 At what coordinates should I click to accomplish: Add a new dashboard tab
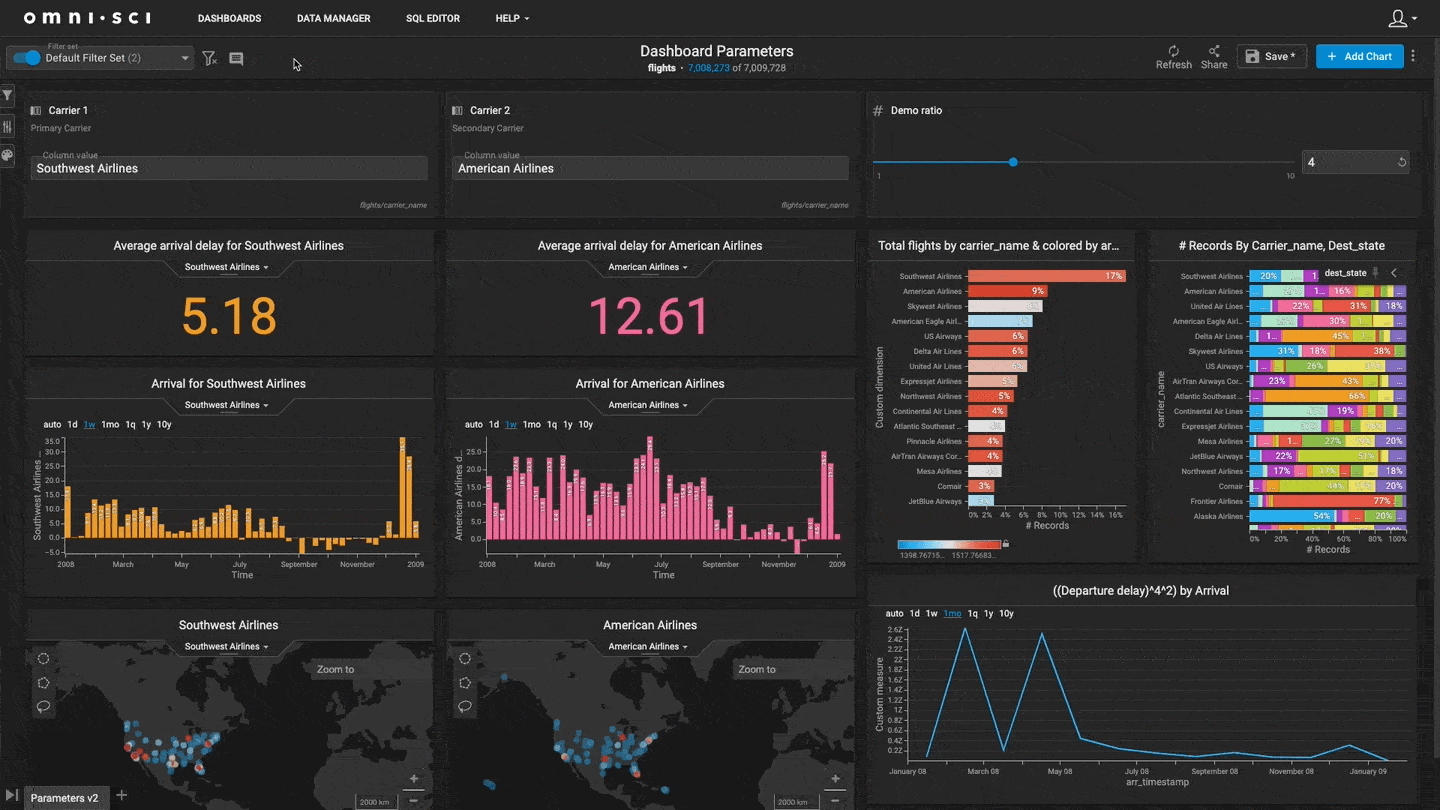(122, 796)
